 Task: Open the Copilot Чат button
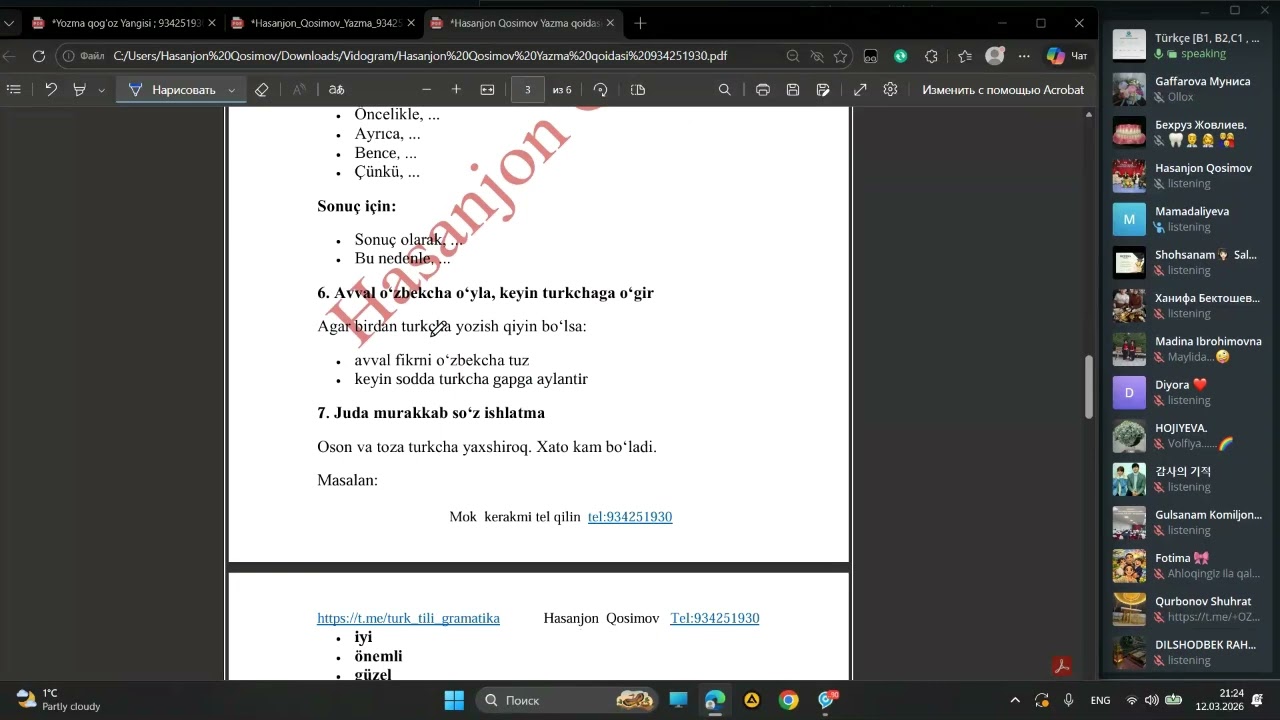click(1068, 56)
